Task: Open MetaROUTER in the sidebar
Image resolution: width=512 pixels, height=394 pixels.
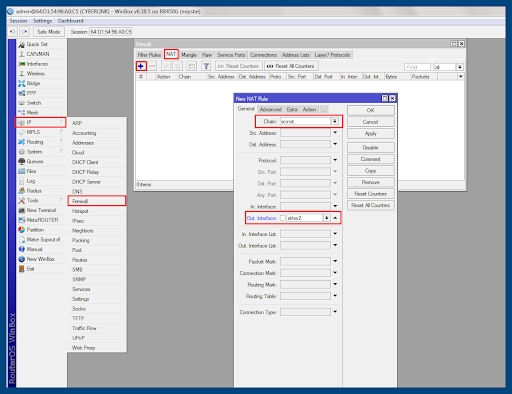Action: [42, 220]
